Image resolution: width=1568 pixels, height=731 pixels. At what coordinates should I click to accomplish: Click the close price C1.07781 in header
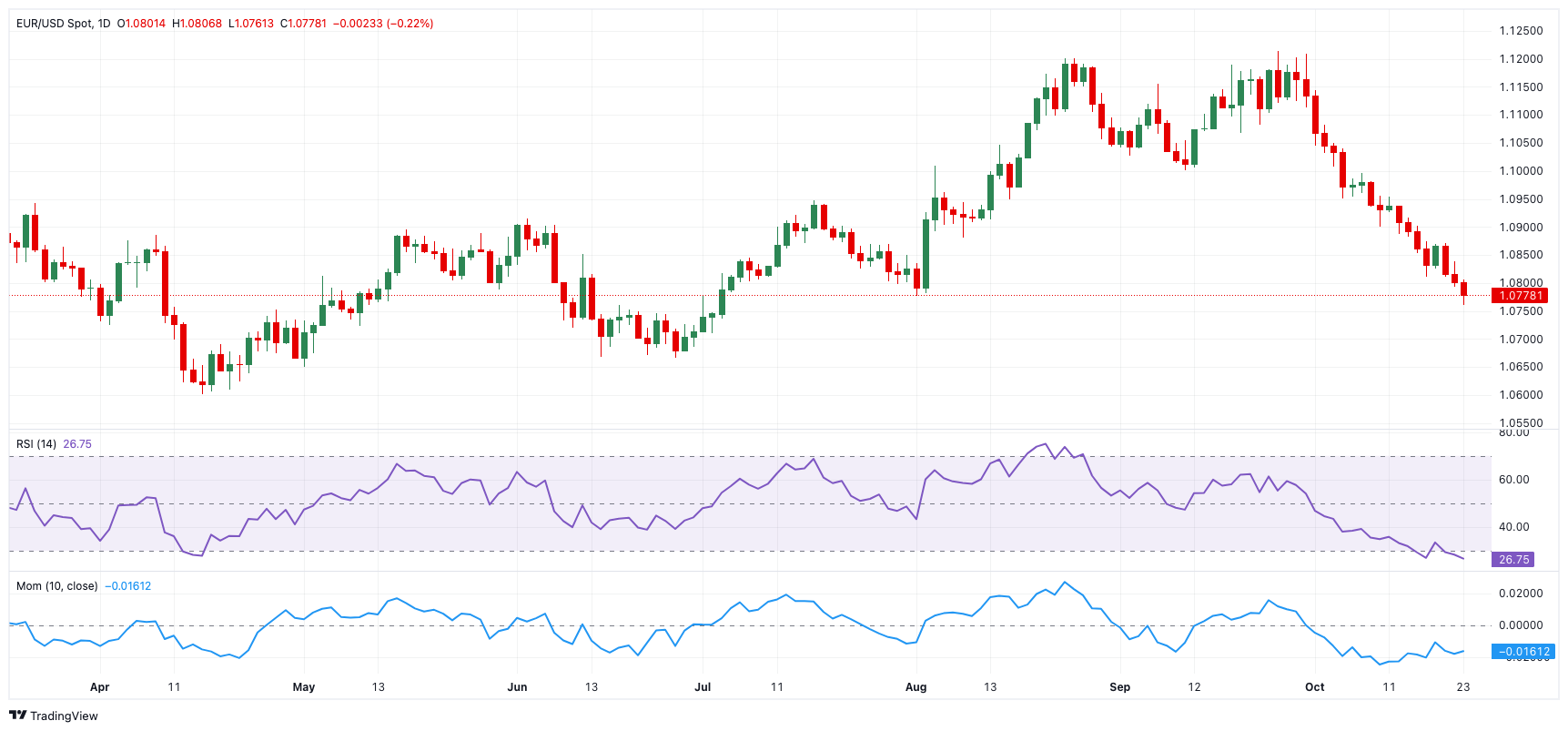pos(303,24)
